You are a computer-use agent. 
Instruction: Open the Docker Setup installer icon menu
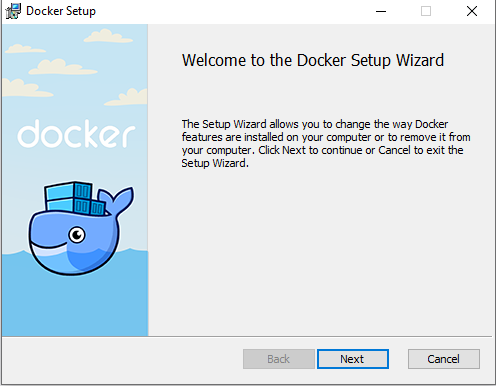click(x=13, y=11)
